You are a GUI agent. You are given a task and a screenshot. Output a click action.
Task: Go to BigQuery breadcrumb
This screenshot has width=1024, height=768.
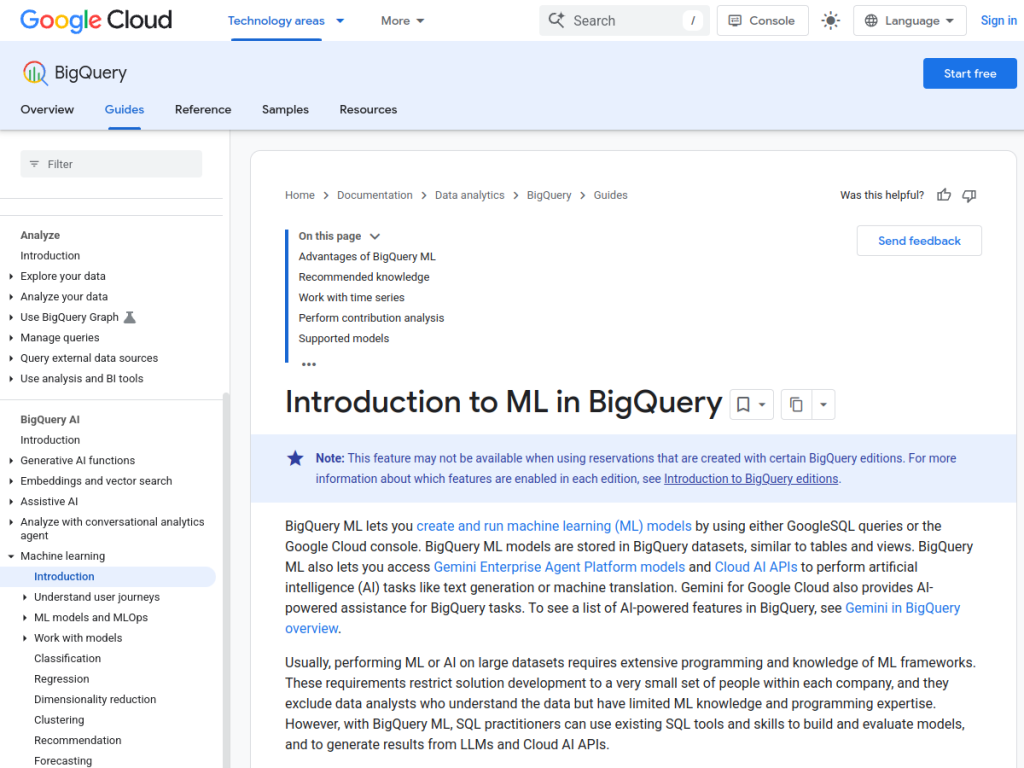(x=549, y=195)
